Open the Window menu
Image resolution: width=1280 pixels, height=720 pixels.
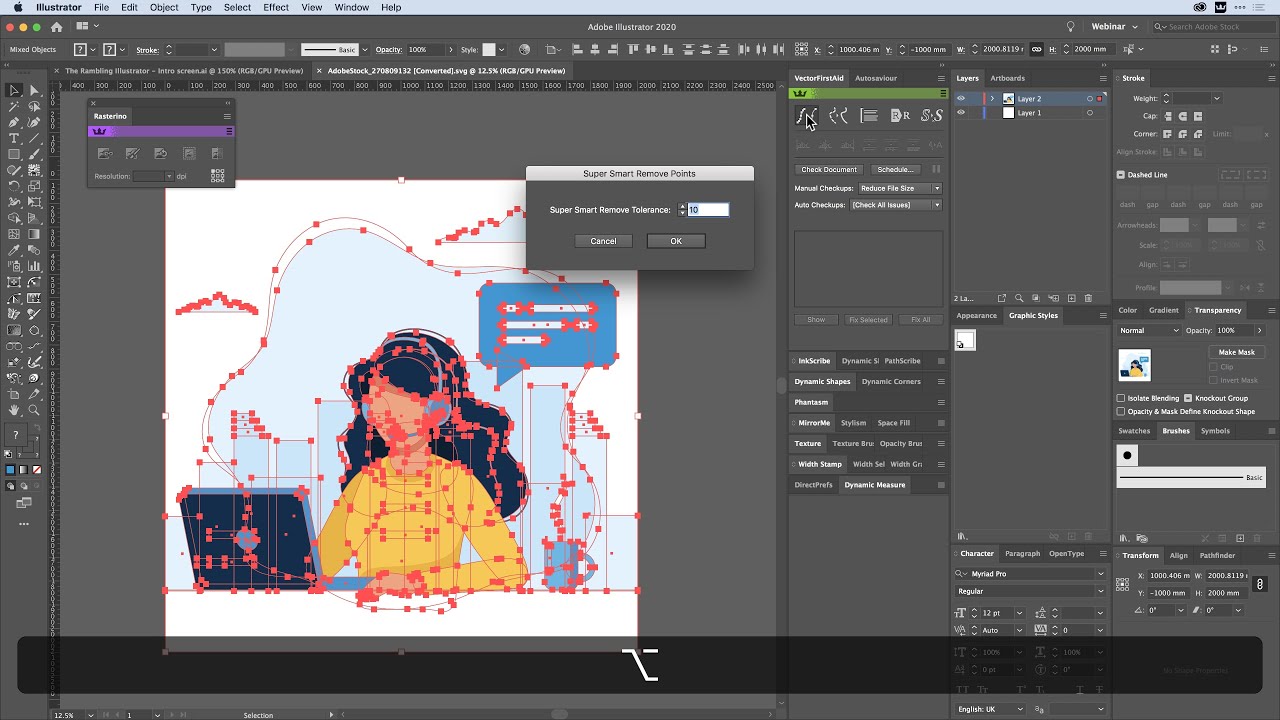[x=351, y=7]
